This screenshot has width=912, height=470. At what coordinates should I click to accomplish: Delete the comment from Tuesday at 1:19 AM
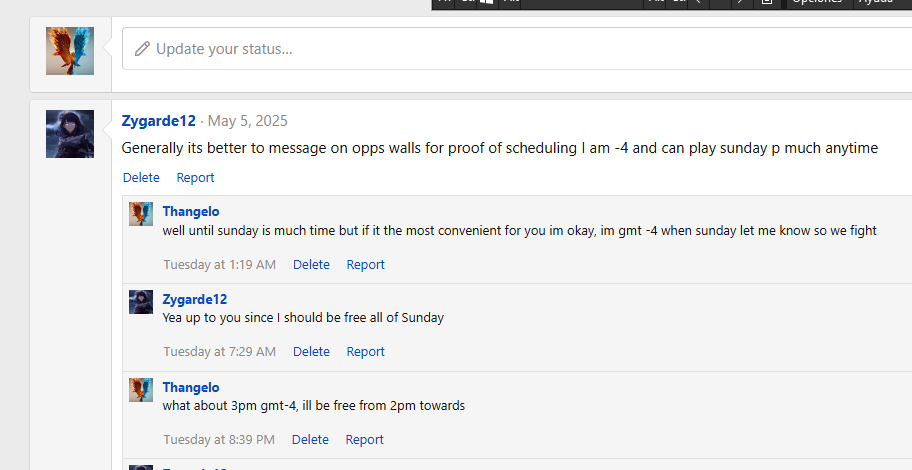311,265
